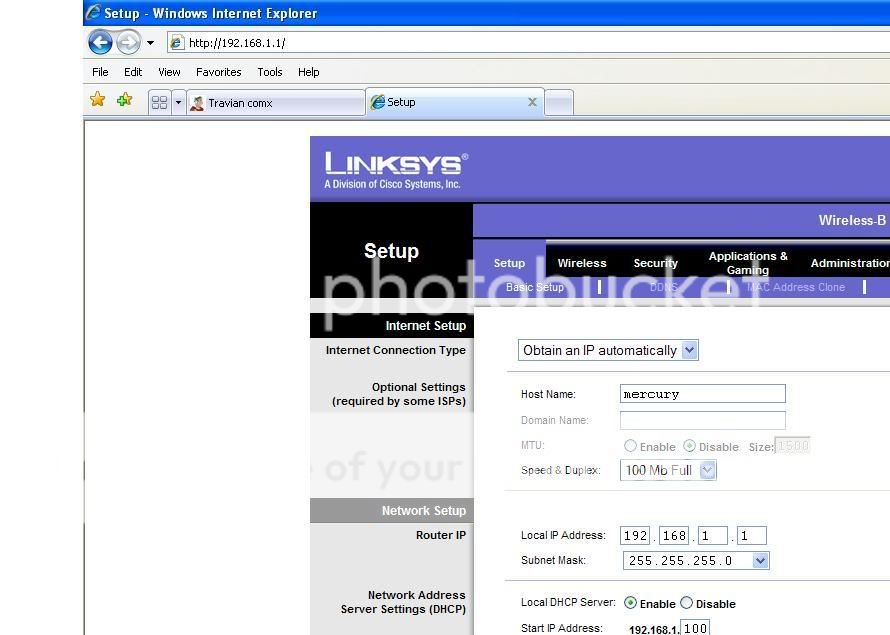The width and height of the screenshot is (890, 635).
Task: Open the Tools menu
Action: tap(270, 72)
